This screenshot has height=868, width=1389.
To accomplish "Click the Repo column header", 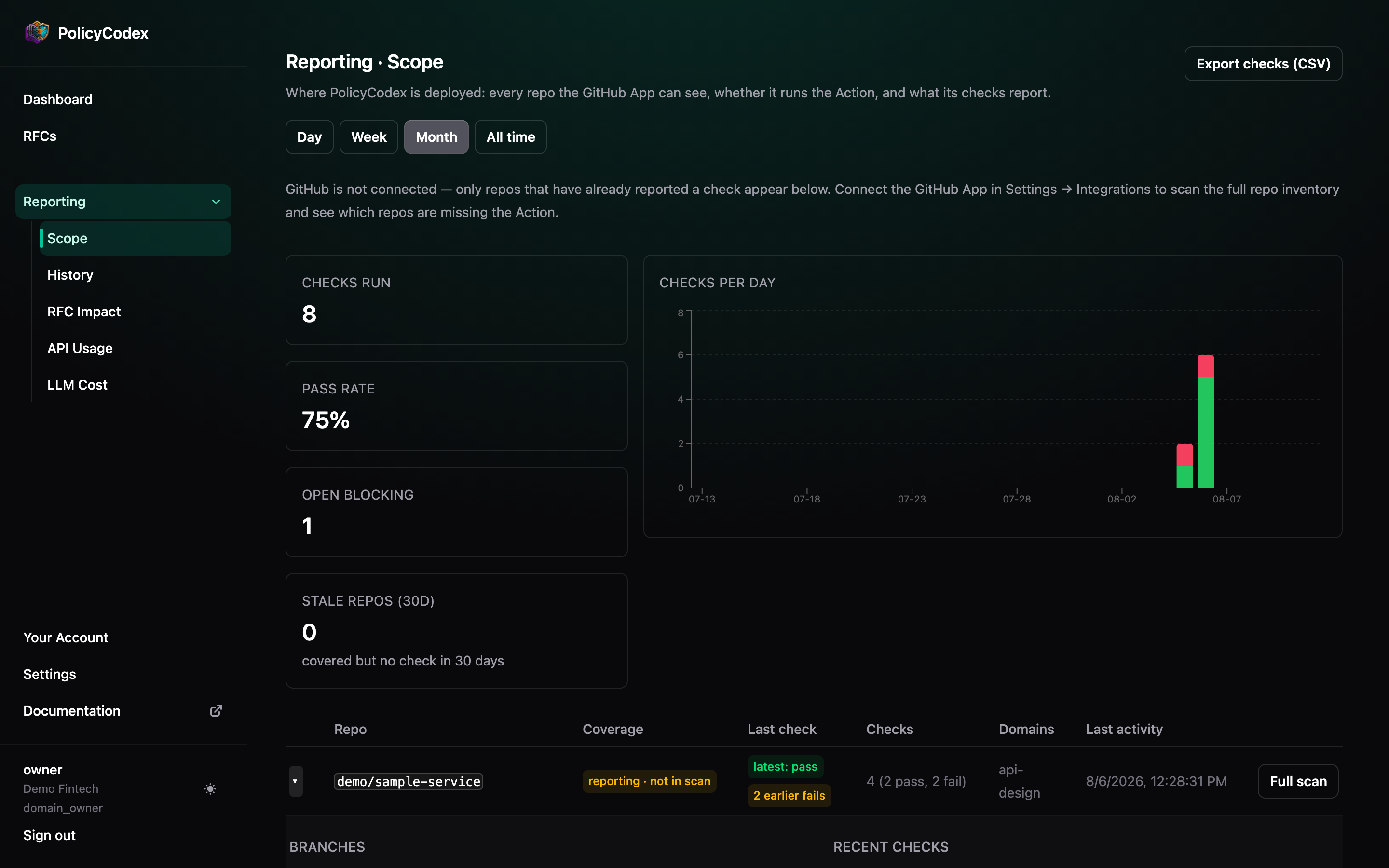I will (x=350, y=729).
